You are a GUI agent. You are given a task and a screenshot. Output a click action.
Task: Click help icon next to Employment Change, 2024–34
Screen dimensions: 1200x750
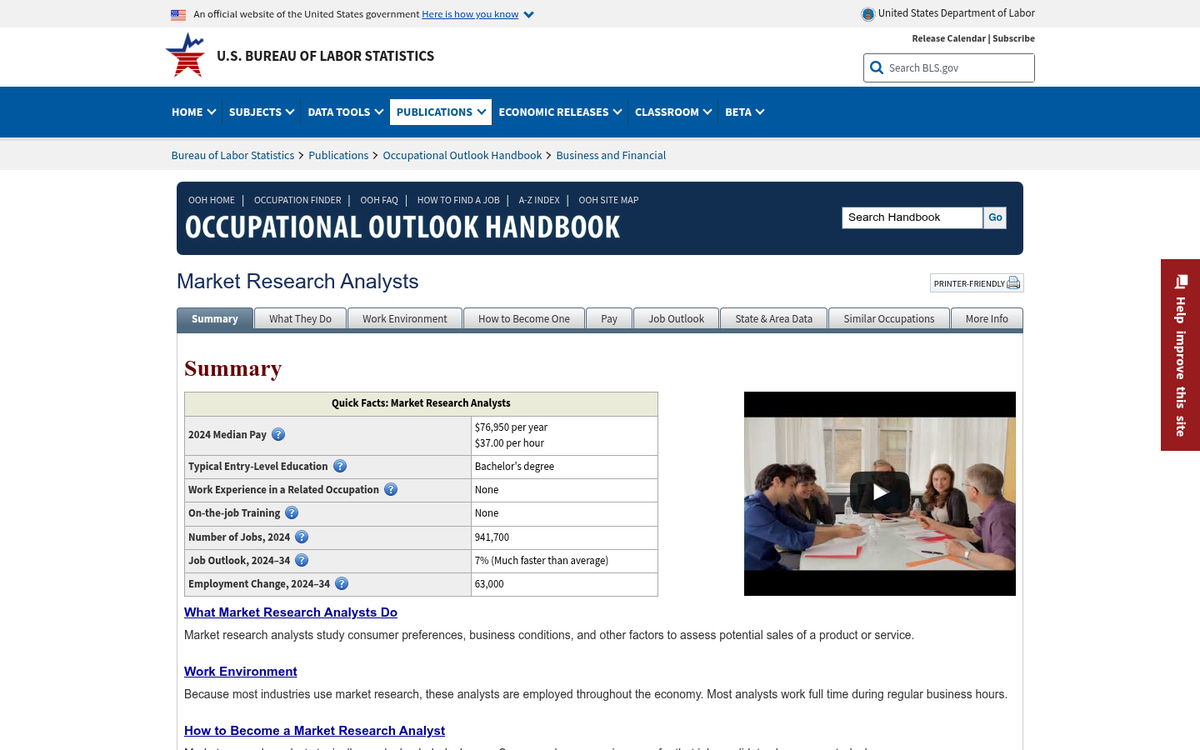[x=341, y=584]
